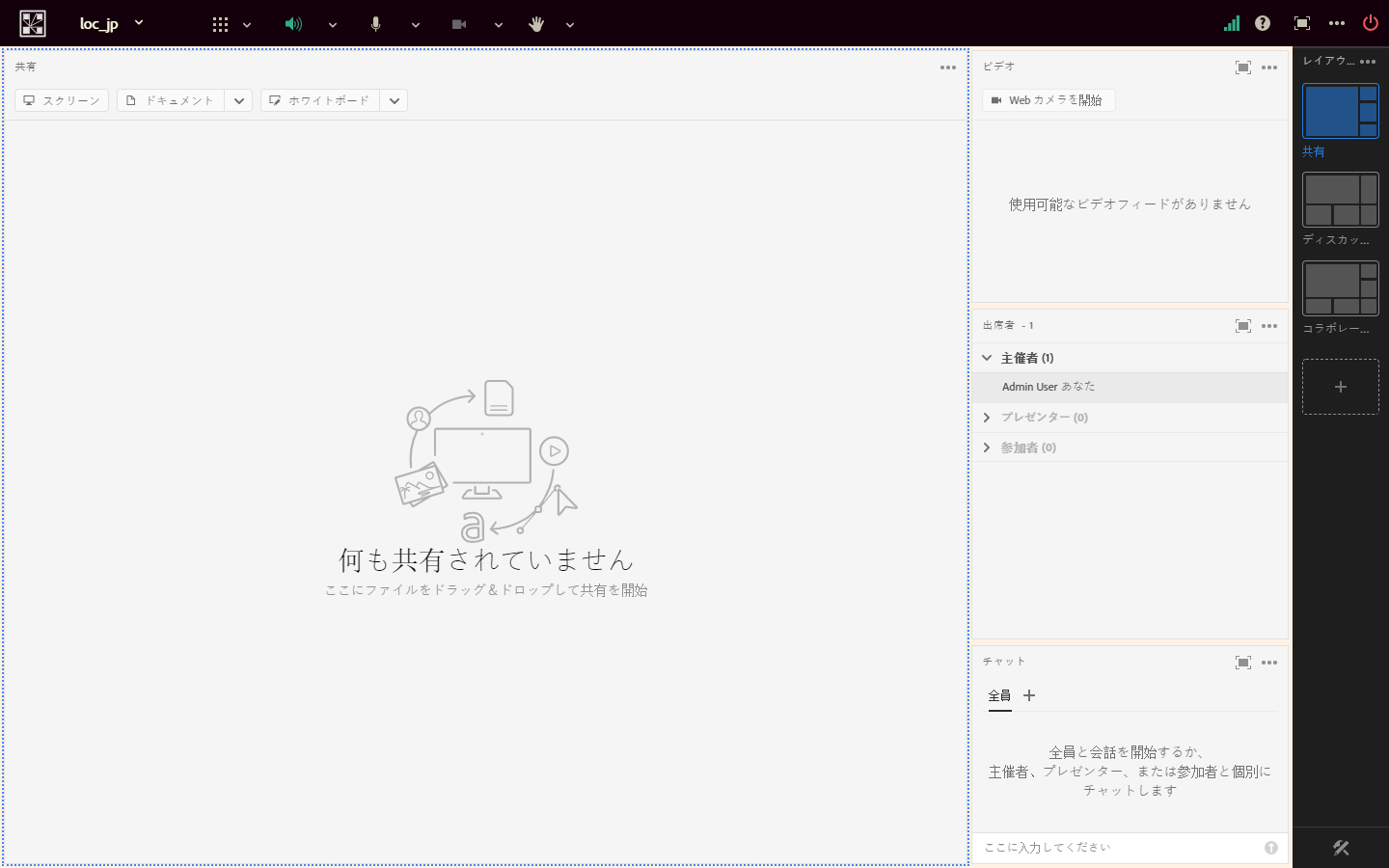Expand the ドキュメント dropdown arrow

[x=239, y=100]
